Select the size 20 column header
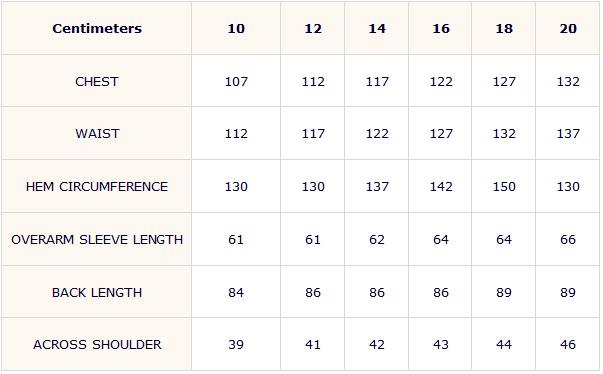The height and width of the screenshot is (374, 603). [568, 28]
